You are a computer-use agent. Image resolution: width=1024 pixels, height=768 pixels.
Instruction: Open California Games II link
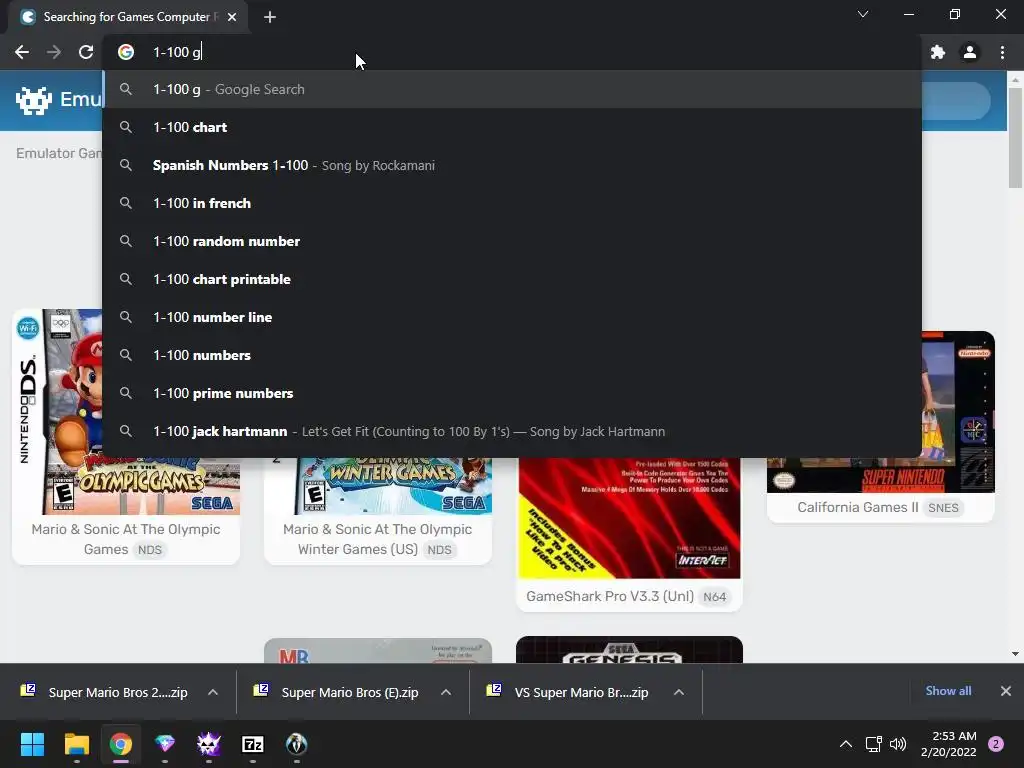(857, 507)
